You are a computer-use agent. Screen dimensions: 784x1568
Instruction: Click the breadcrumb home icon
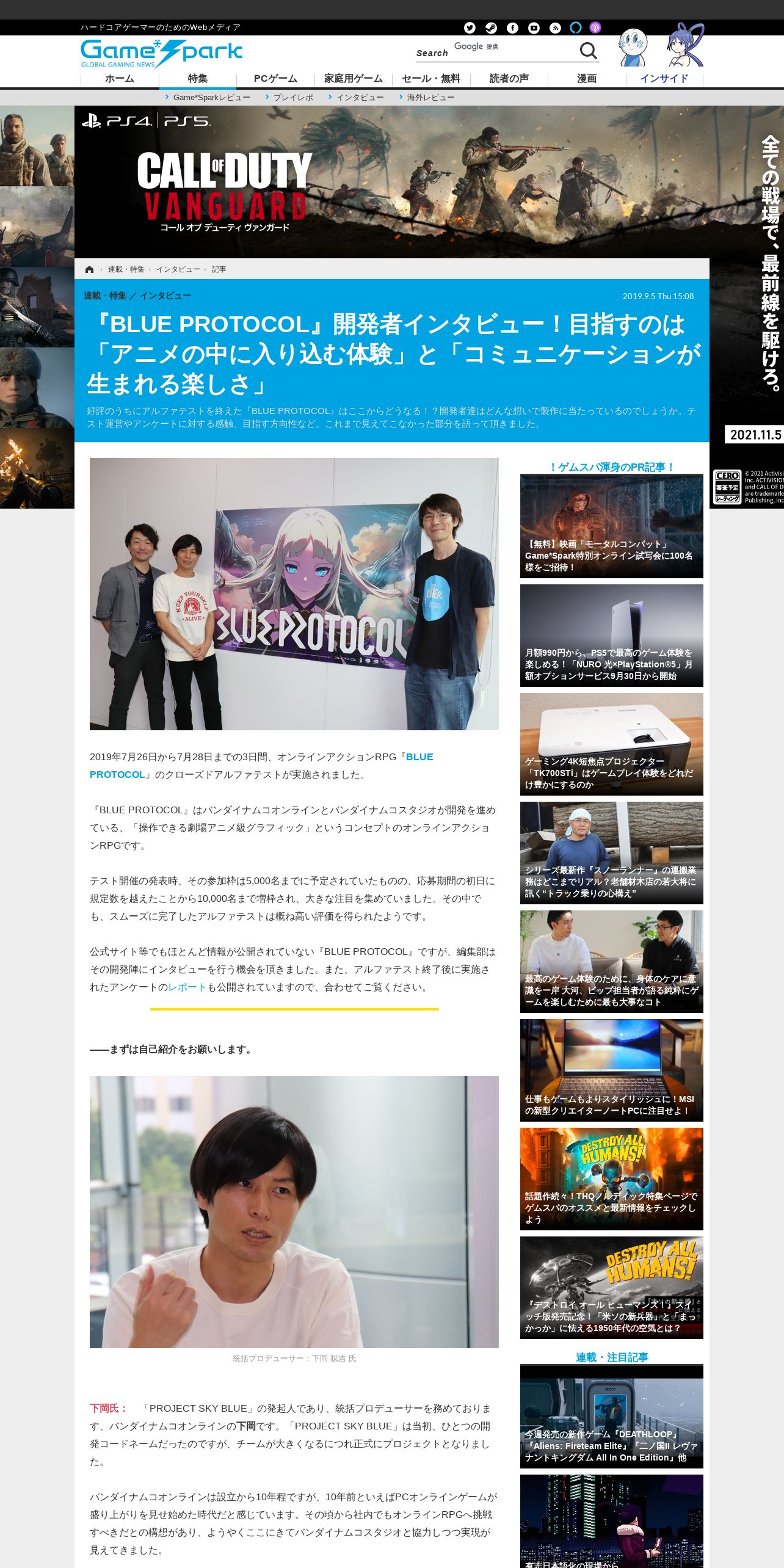tap(90, 269)
